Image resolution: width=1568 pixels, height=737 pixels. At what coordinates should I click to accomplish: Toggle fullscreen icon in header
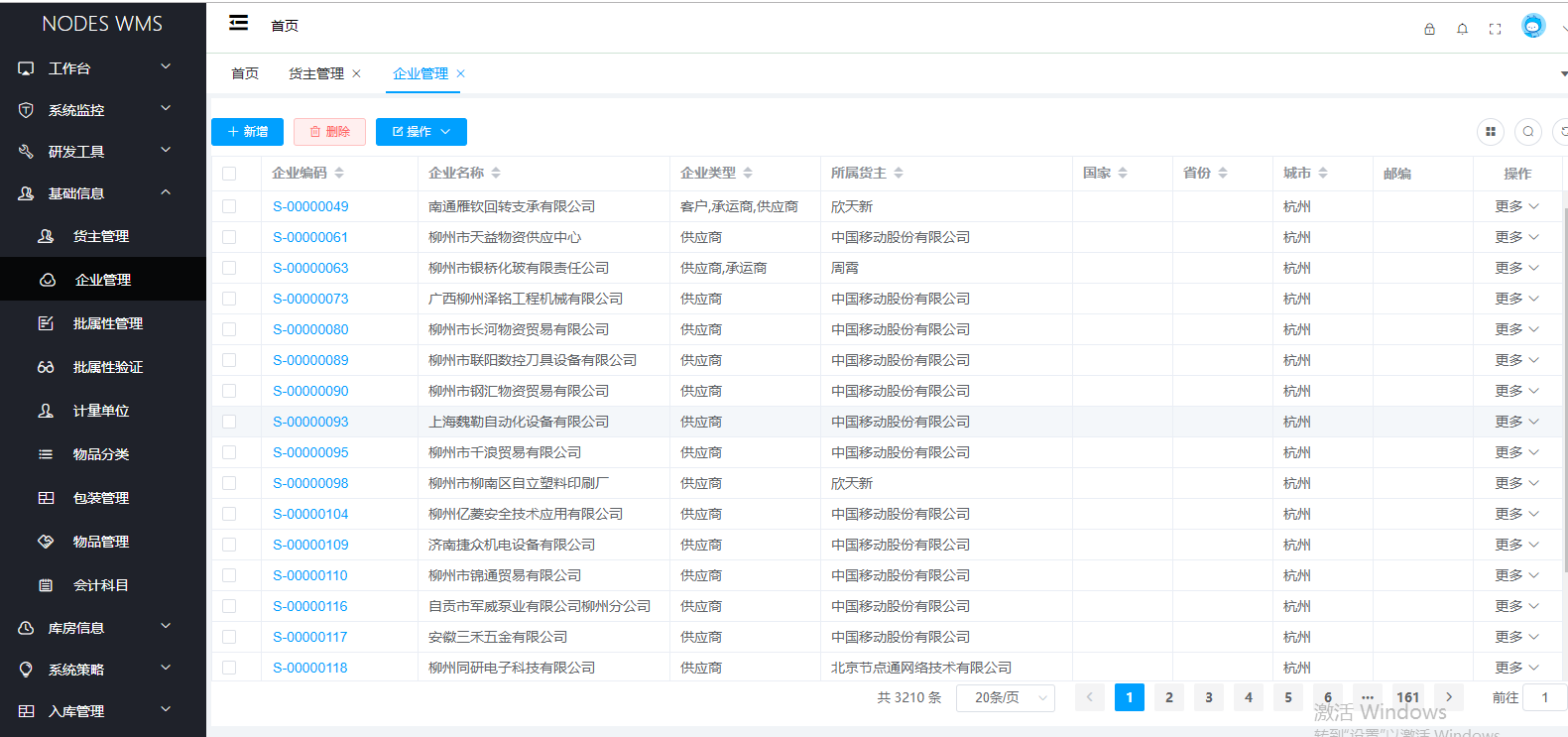[1495, 29]
